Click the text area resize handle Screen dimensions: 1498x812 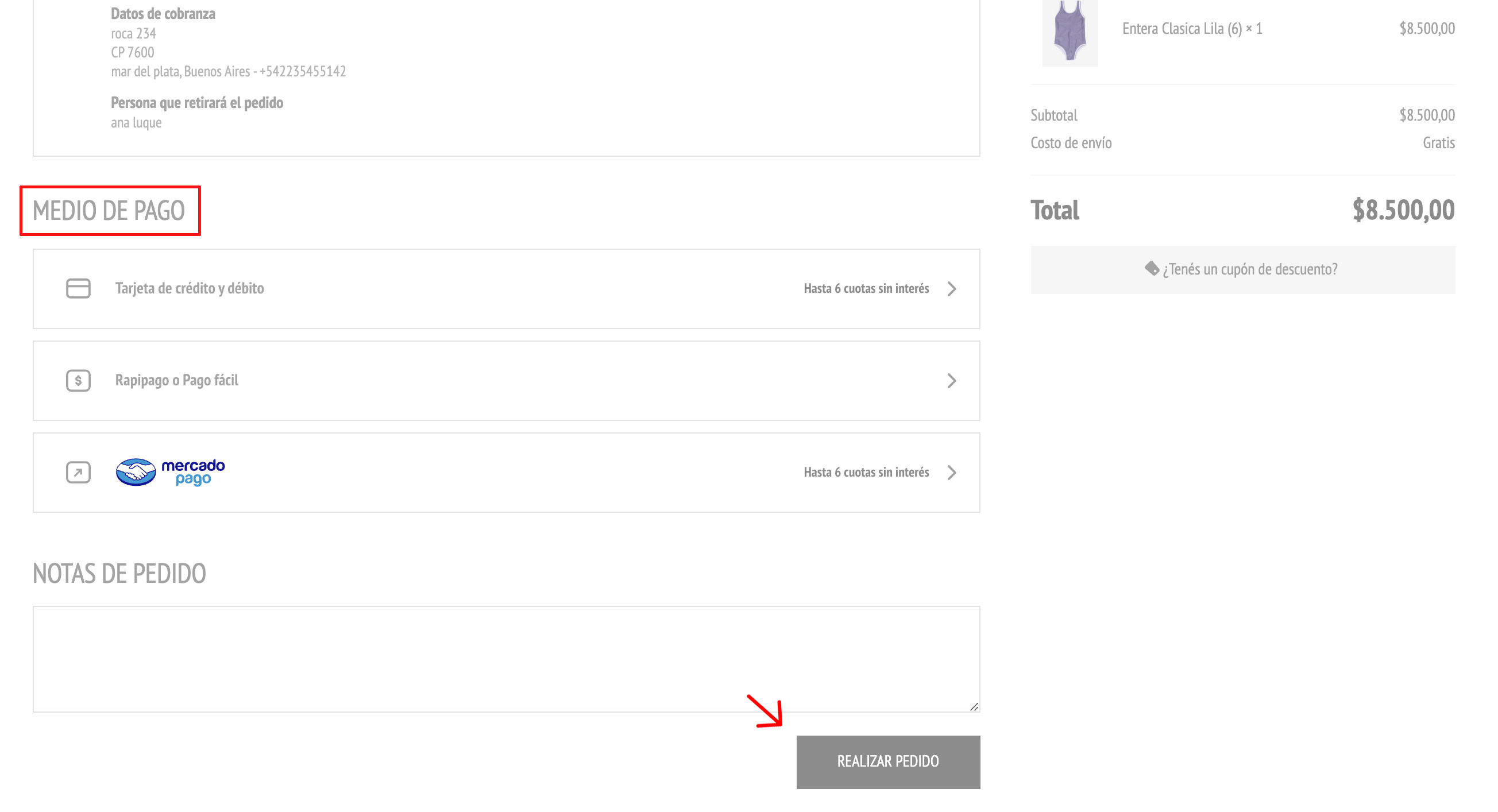pos(974,706)
